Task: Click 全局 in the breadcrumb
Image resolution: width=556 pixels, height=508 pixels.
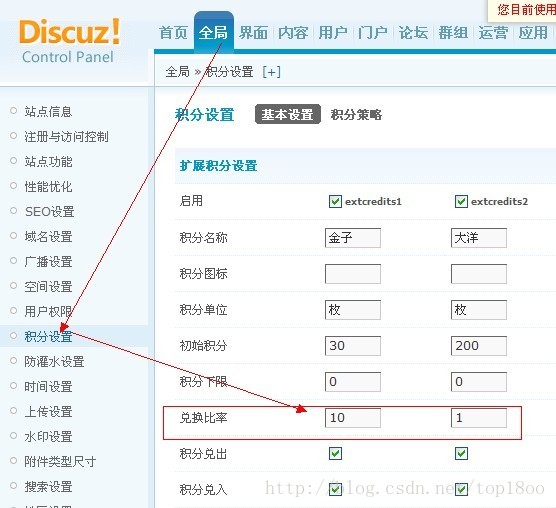Action: tap(178, 72)
